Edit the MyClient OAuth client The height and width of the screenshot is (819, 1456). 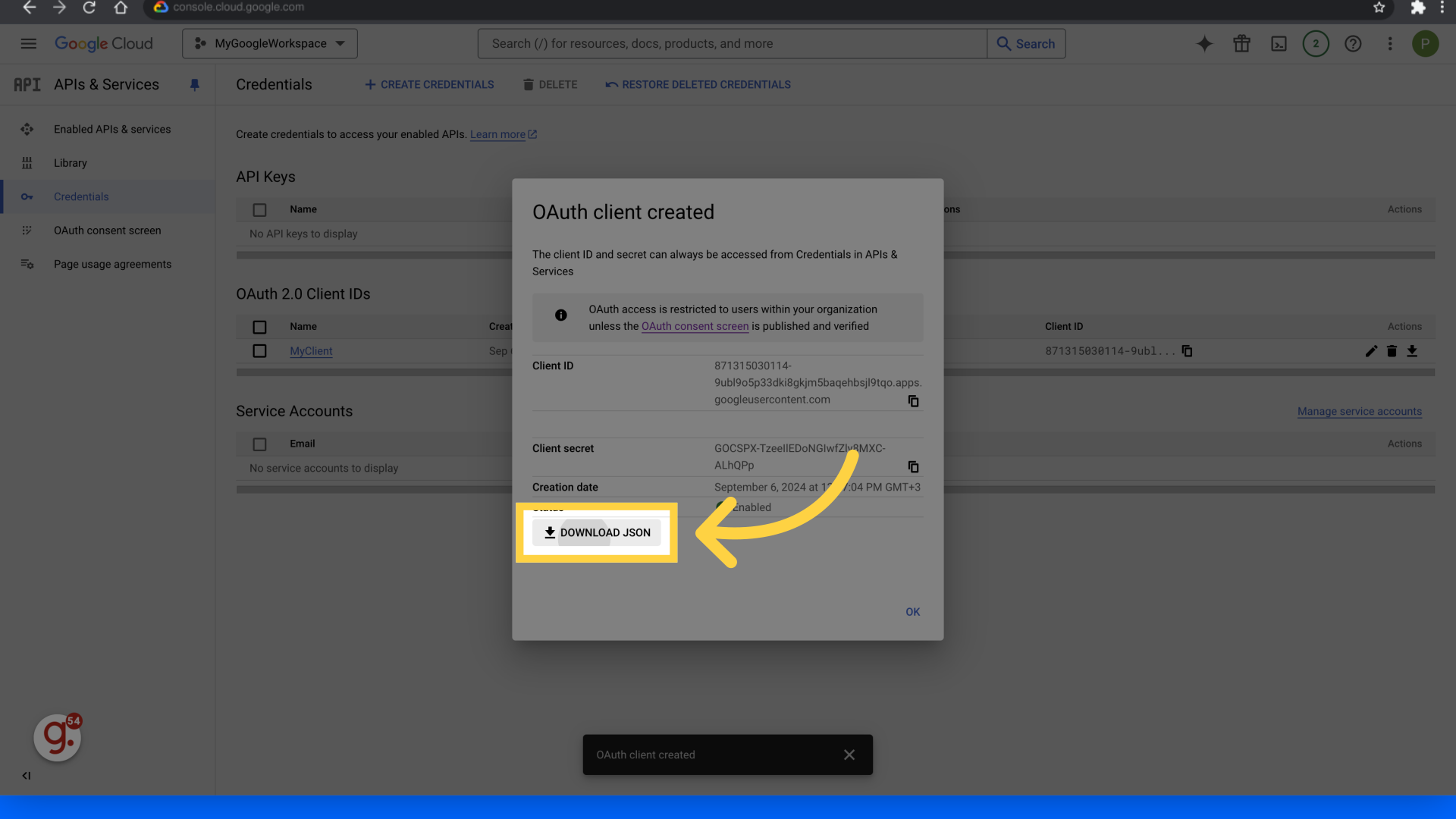click(1371, 351)
